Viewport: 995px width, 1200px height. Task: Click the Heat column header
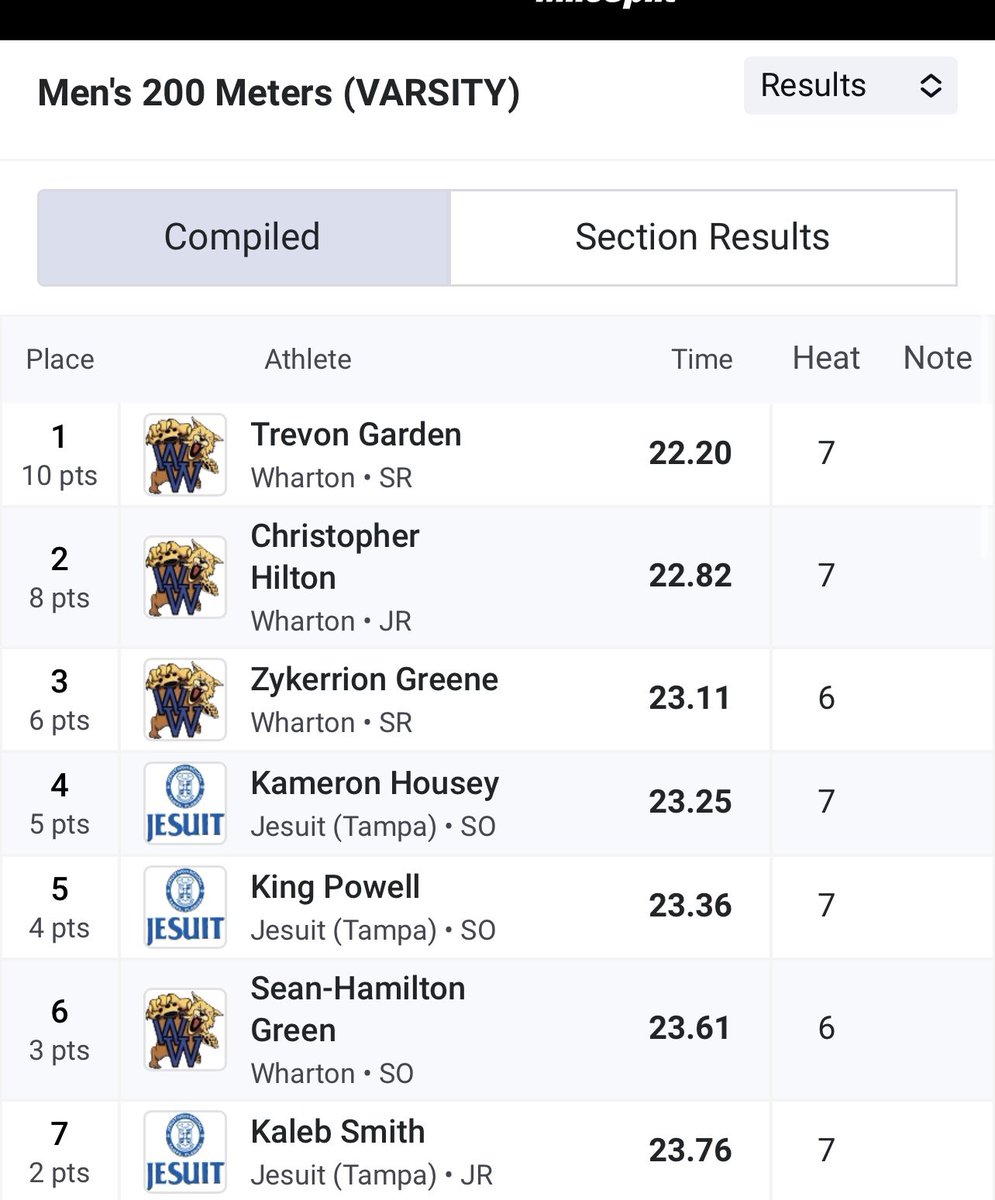[826, 358]
